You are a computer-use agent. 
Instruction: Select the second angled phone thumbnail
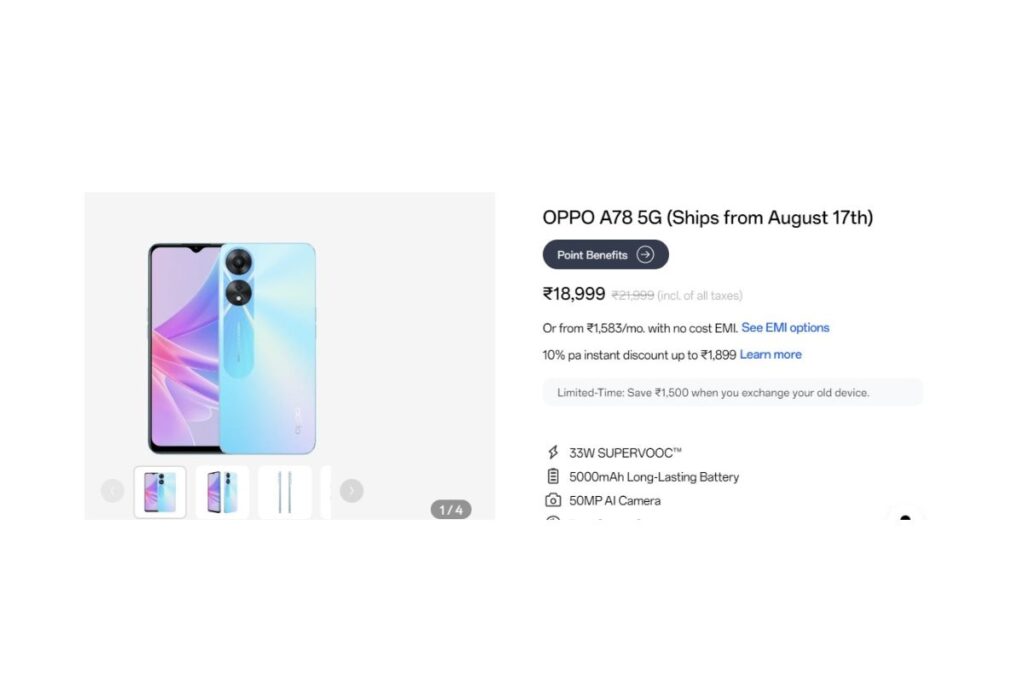222,492
